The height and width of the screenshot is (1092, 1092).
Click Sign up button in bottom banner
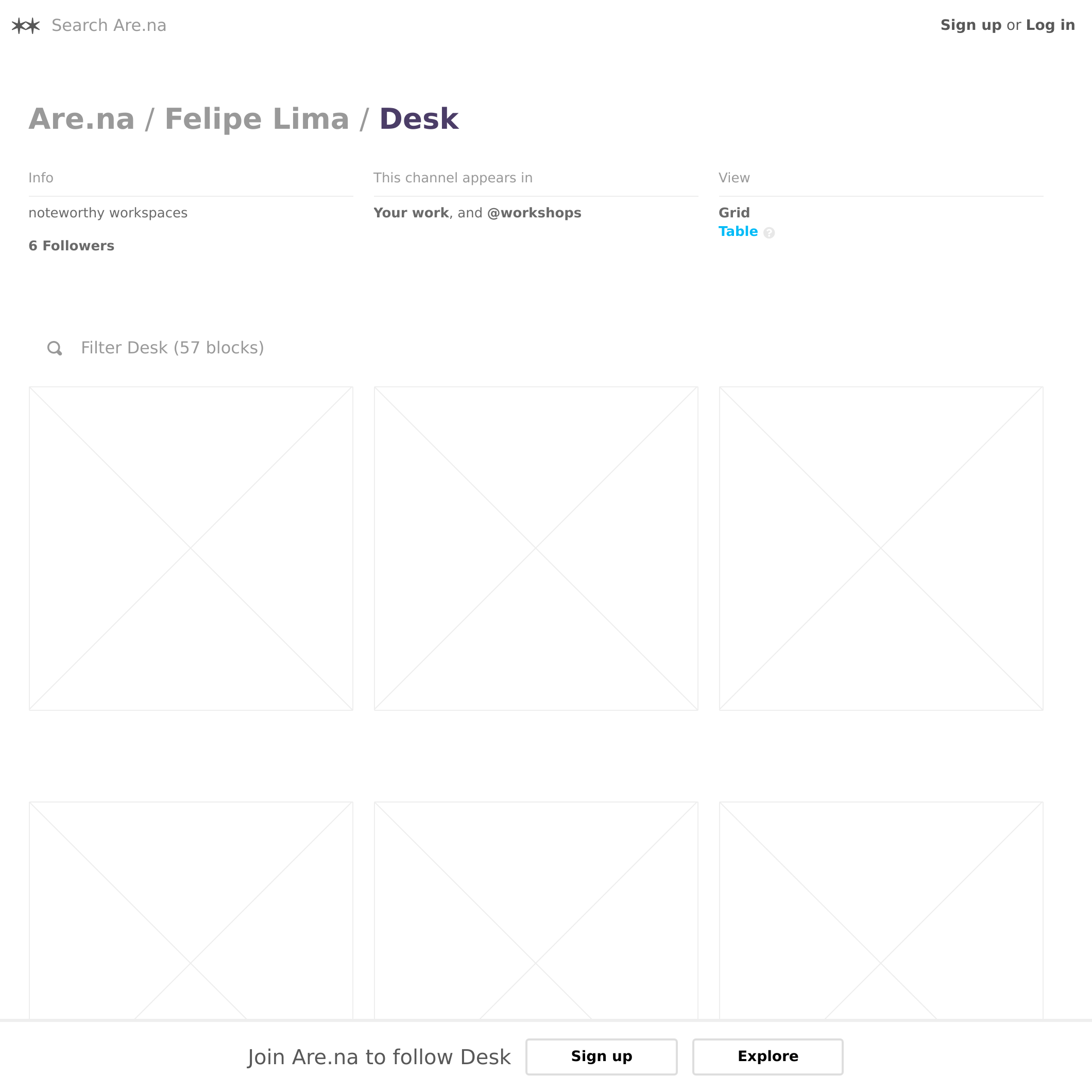602,1057
